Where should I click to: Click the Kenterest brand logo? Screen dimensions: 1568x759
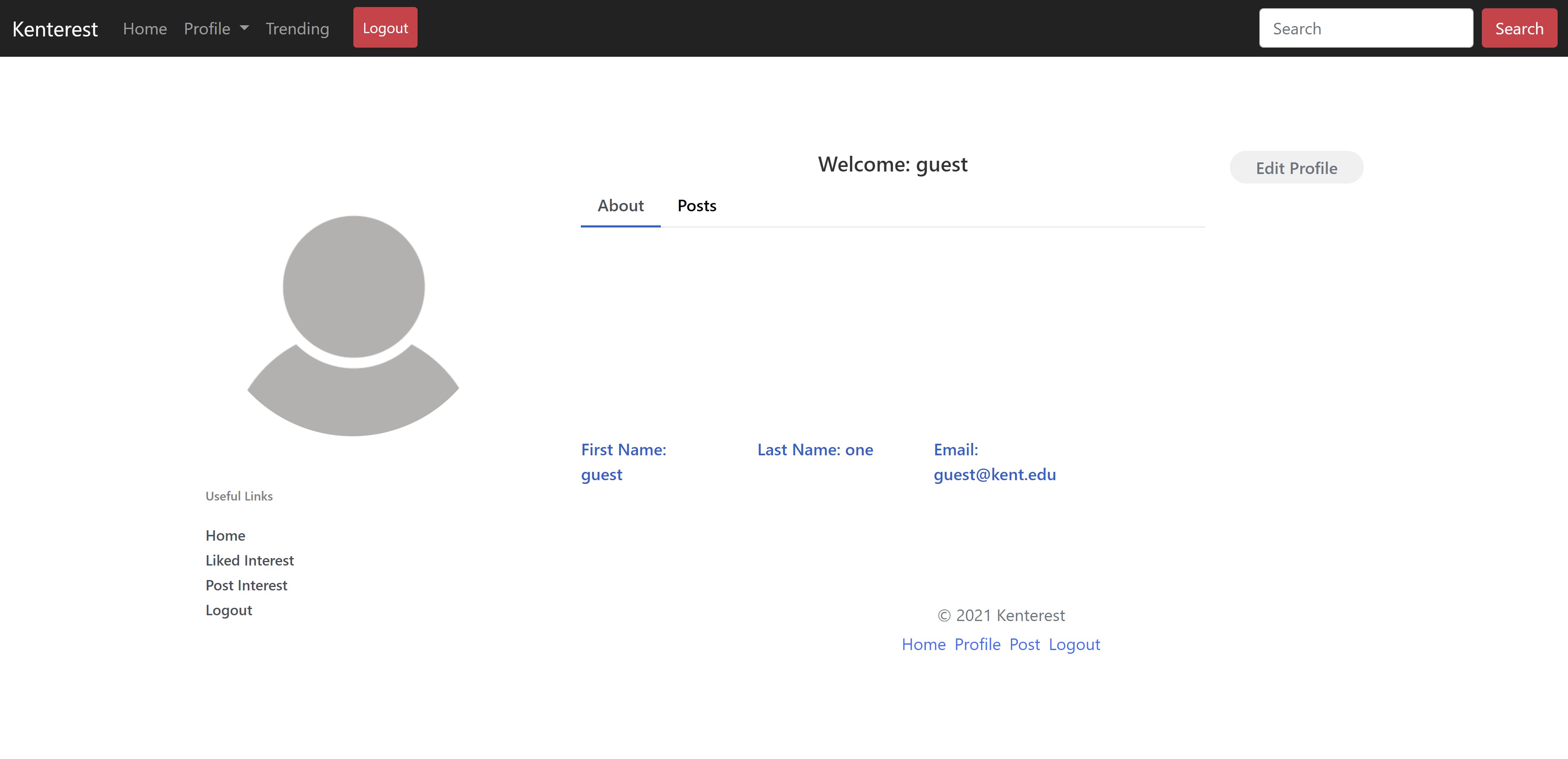pyautogui.click(x=55, y=29)
